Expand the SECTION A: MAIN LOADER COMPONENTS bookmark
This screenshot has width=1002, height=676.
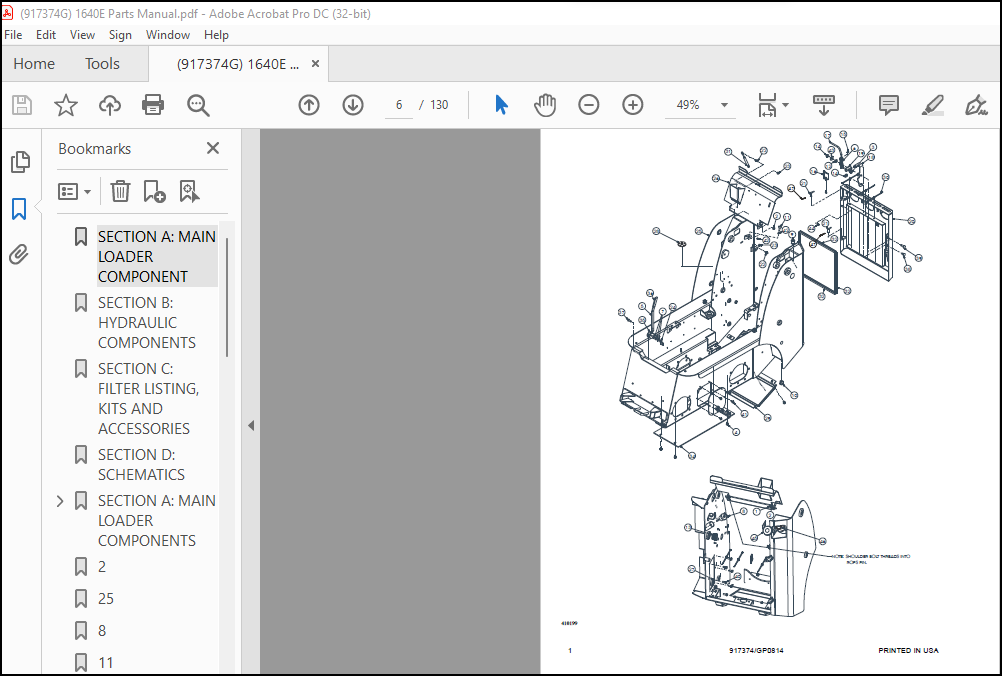pyautogui.click(x=60, y=501)
